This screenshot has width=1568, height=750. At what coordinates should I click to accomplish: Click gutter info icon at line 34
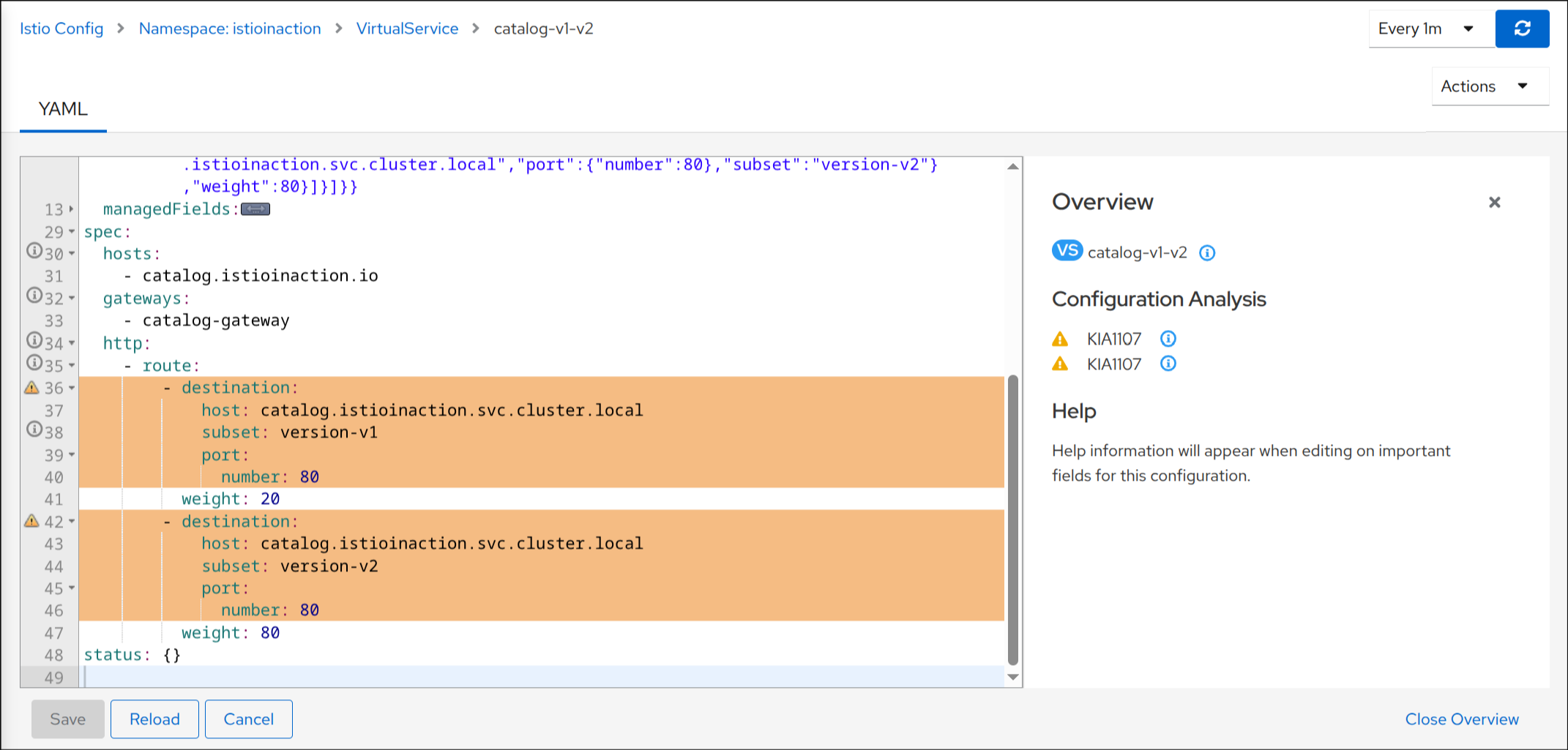point(34,340)
